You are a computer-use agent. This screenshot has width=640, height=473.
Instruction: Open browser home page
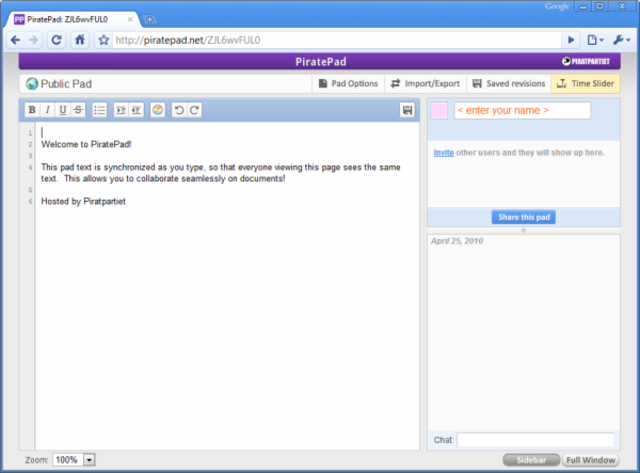point(80,40)
